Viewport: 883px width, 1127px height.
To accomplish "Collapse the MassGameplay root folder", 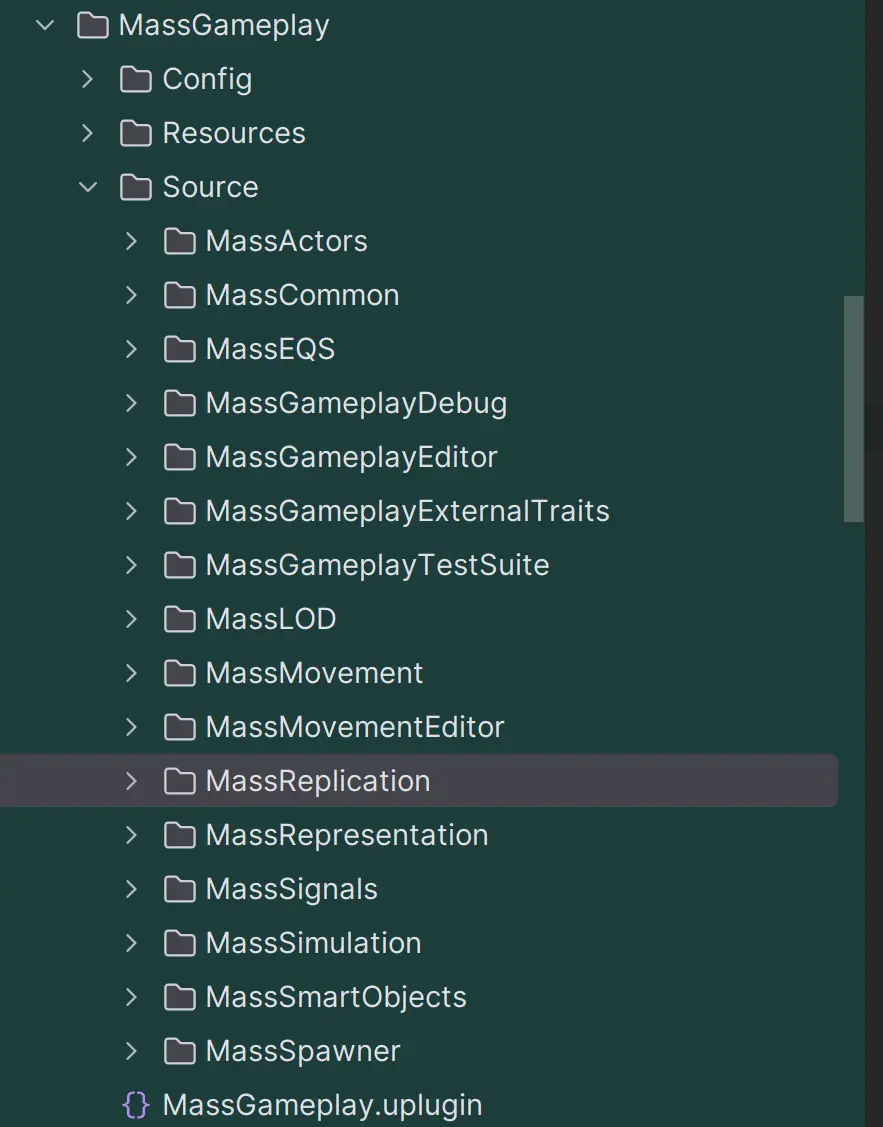I will pos(45,25).
